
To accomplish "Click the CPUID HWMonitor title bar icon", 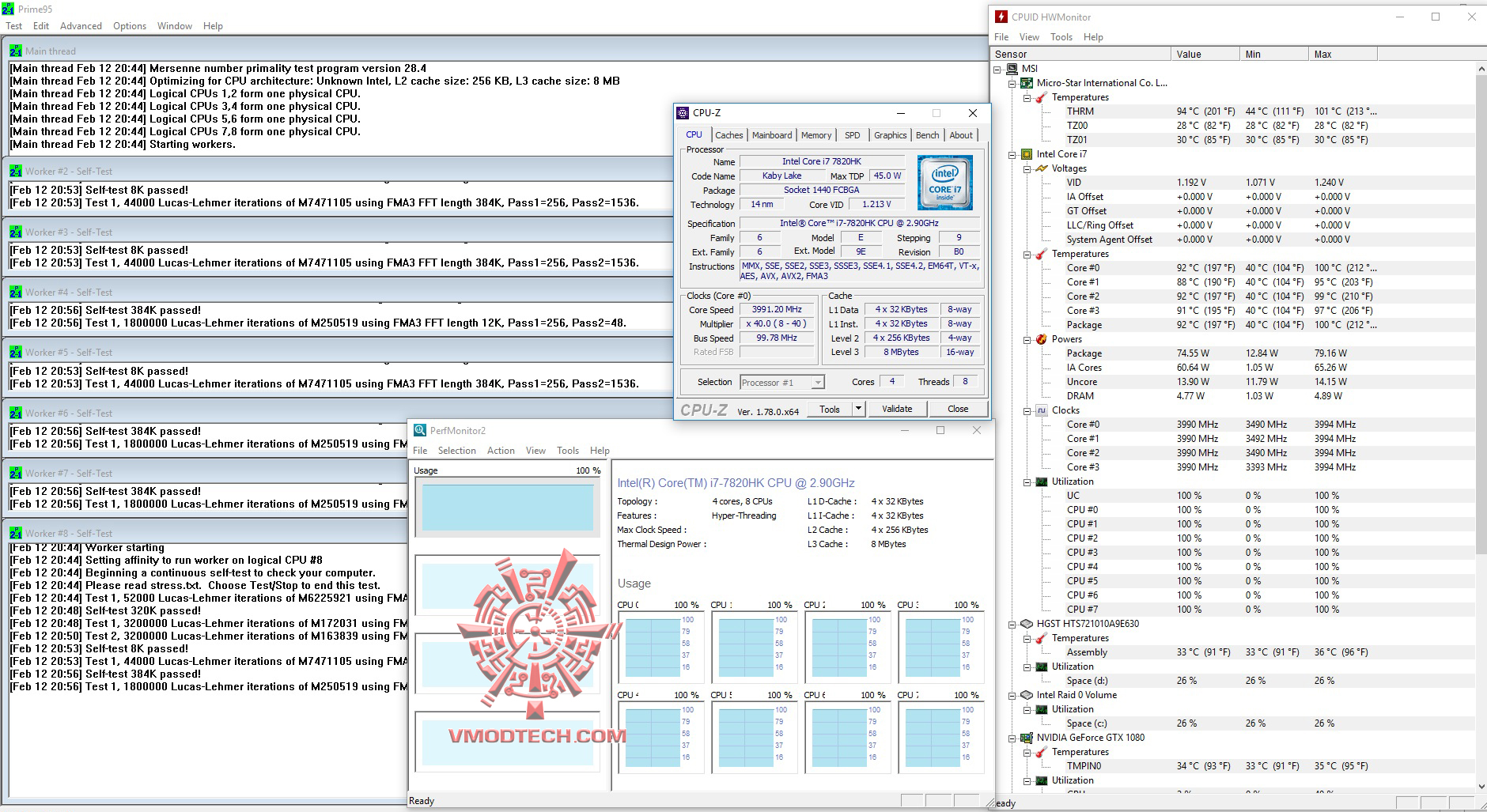I will pos(1001,17).
